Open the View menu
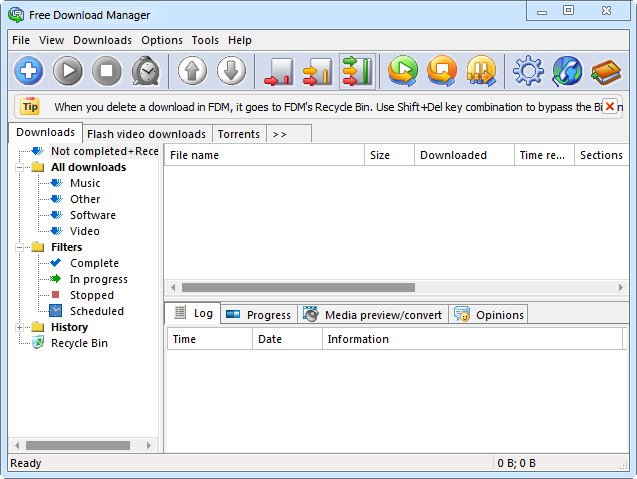Screen dimensions: 637x479 click(51, 40)
